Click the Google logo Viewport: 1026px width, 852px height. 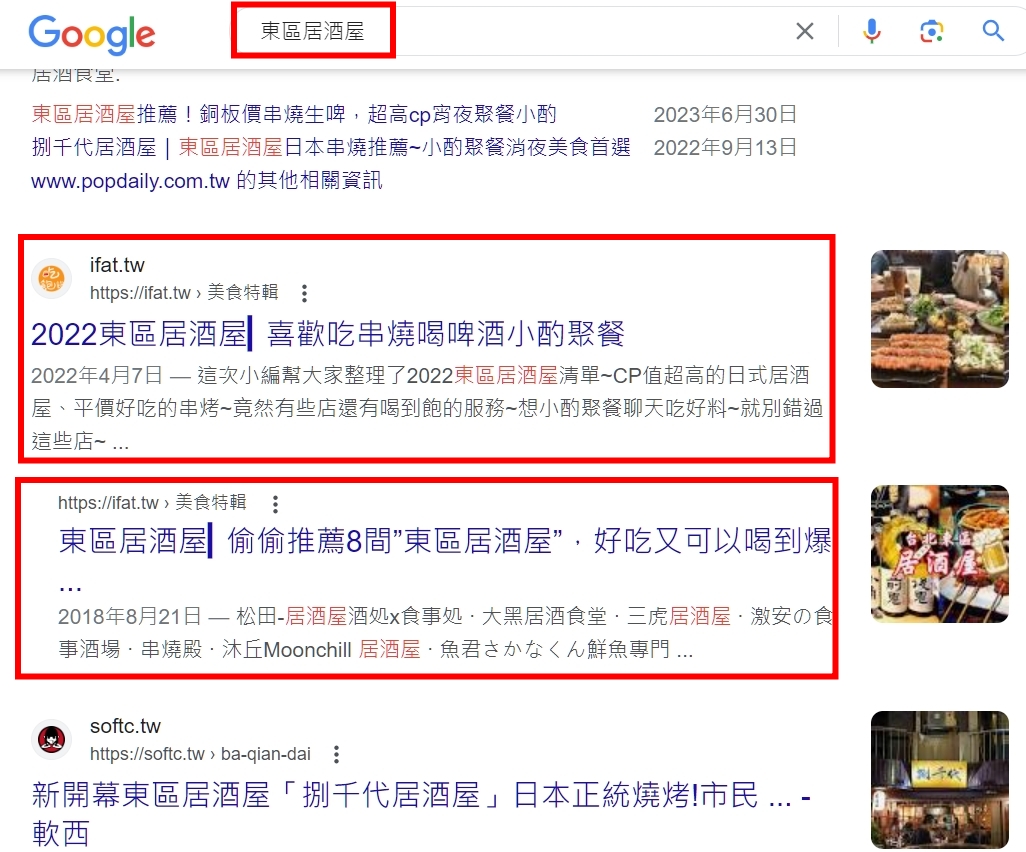92,34
